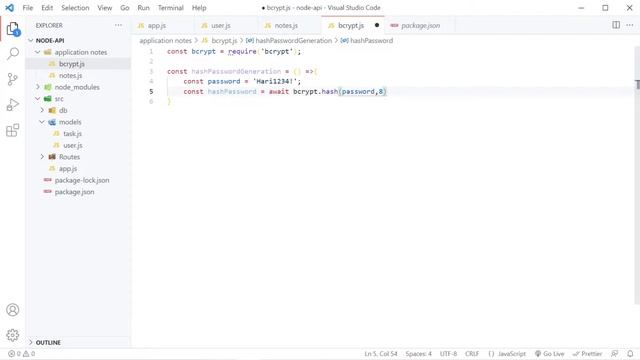The image size is (640, 360).
Task: Click line number 1 in the gutter
Action: click(x=151, y=51)
